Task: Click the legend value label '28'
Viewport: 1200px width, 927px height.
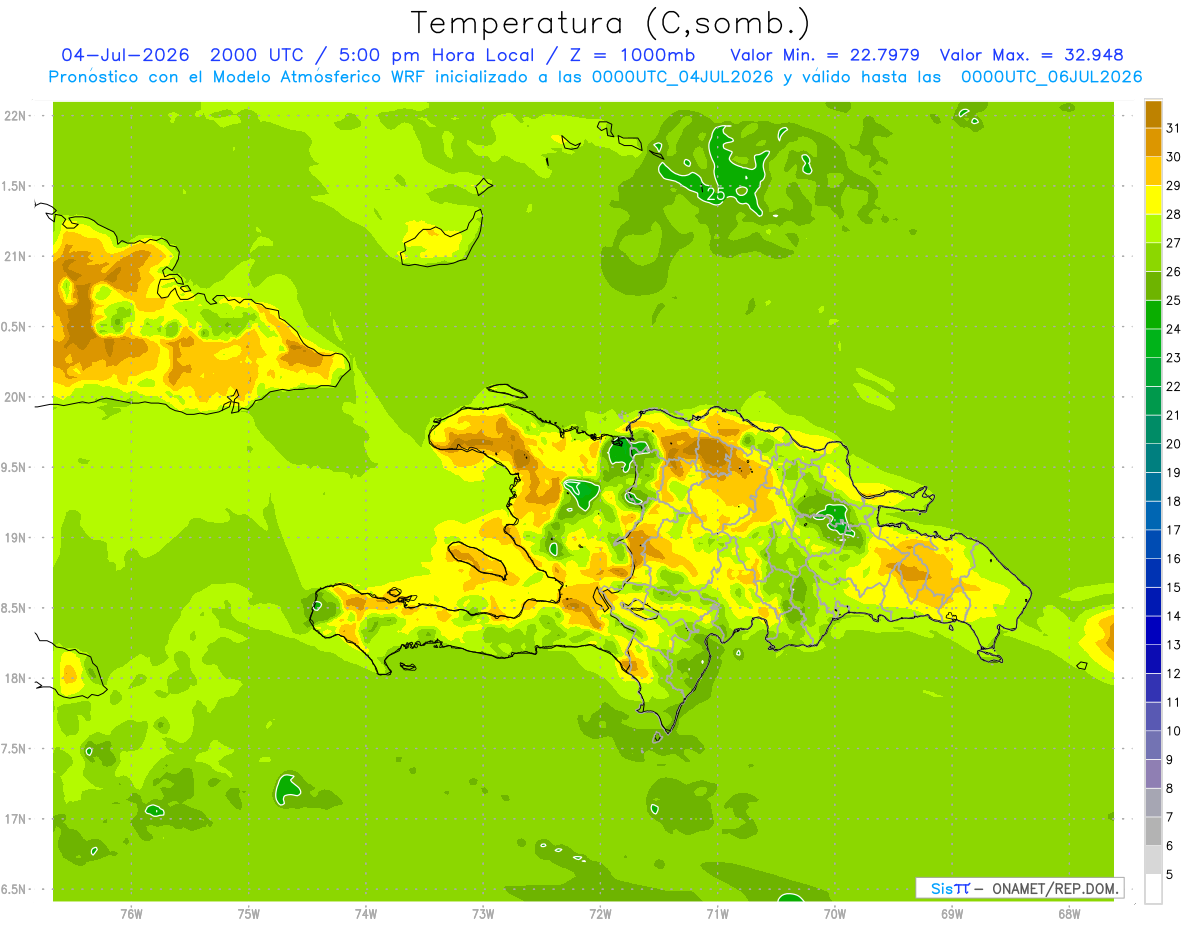Action: click(1173, 214)
